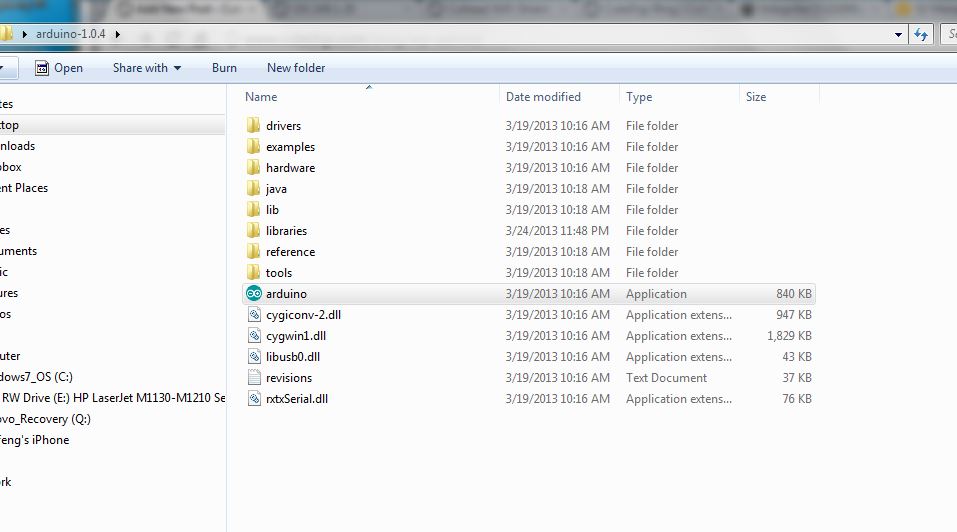
Task: Click the reference folder icon
Action: pyautogui.click(x=253, y=251)
